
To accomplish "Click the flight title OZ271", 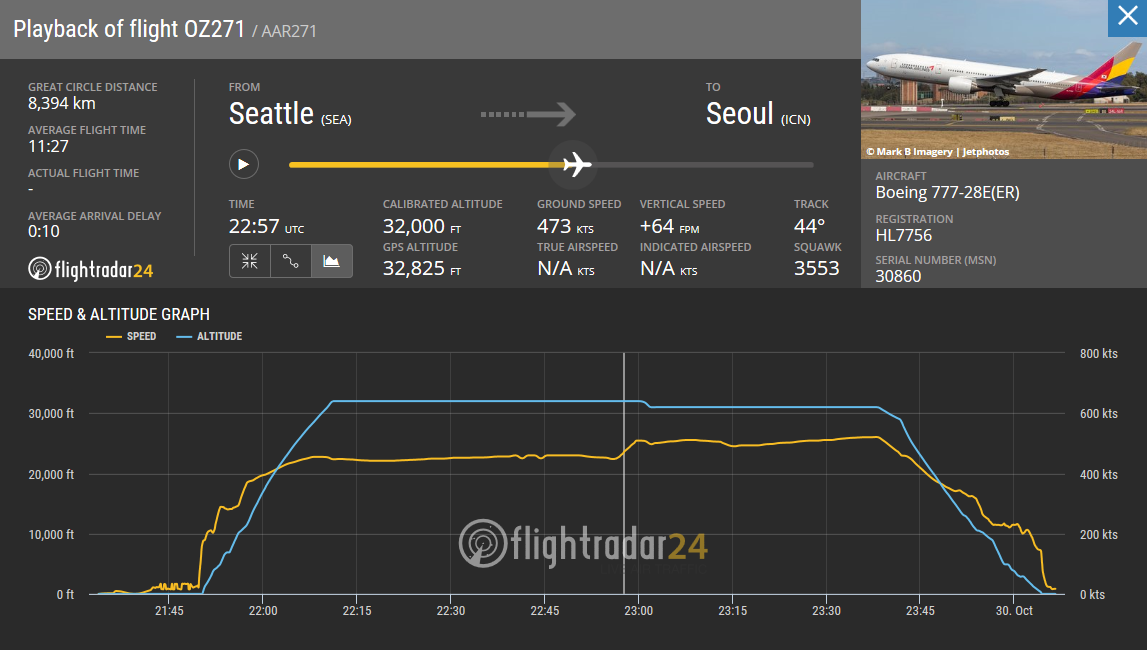I will pos(129,29).
